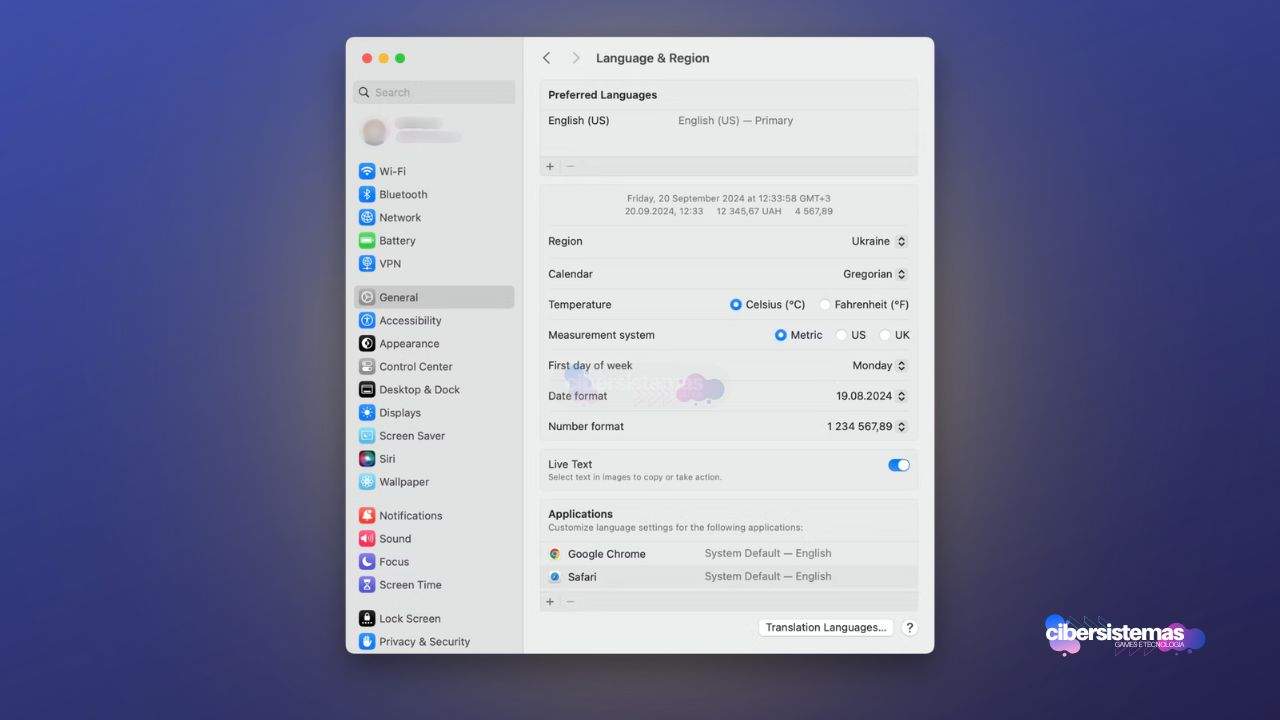Go to Notifications in the sidebar

point(410,516)
